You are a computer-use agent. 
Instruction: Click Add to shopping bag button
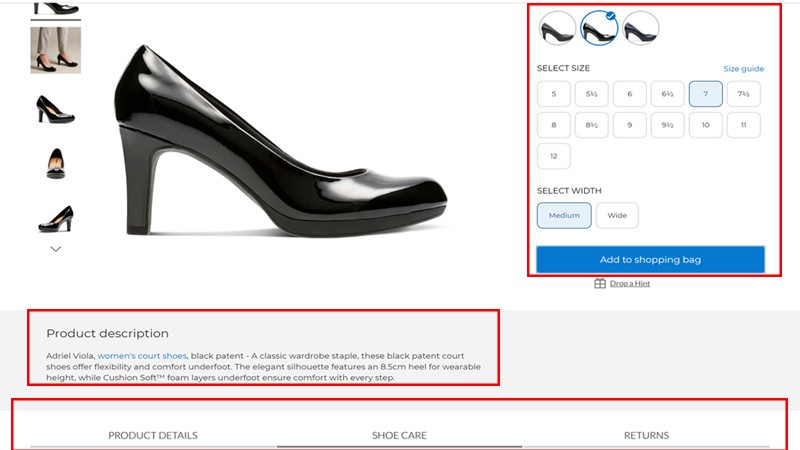(650, 260)
